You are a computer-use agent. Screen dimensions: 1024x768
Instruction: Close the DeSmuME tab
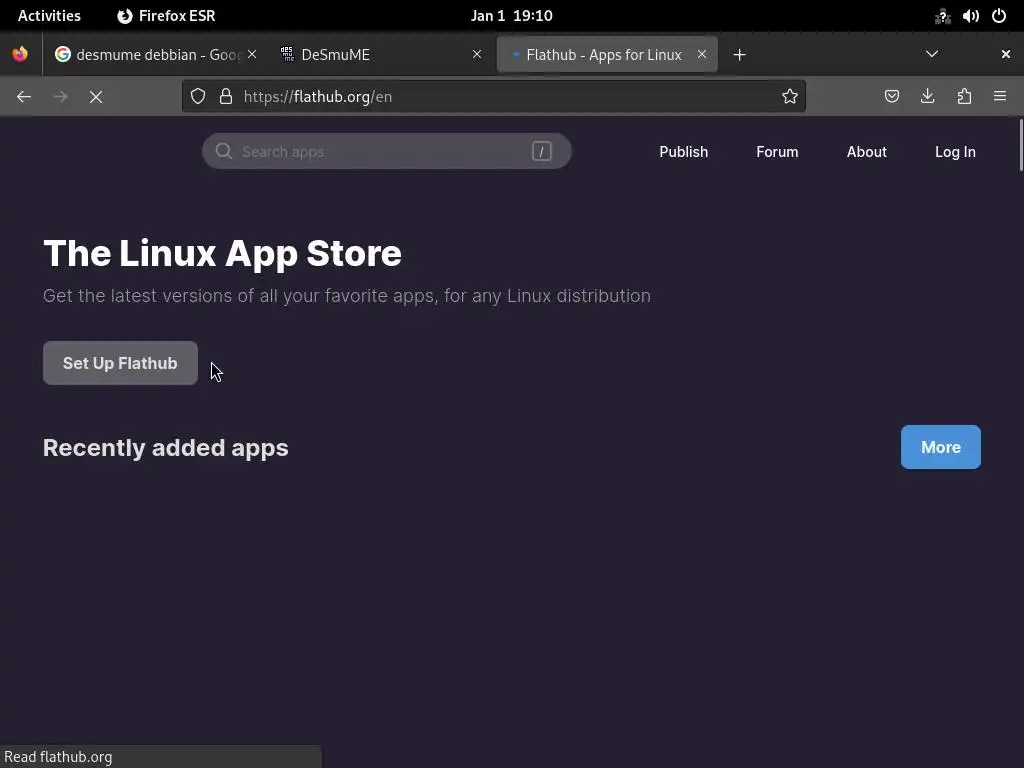tap(477, 54)
